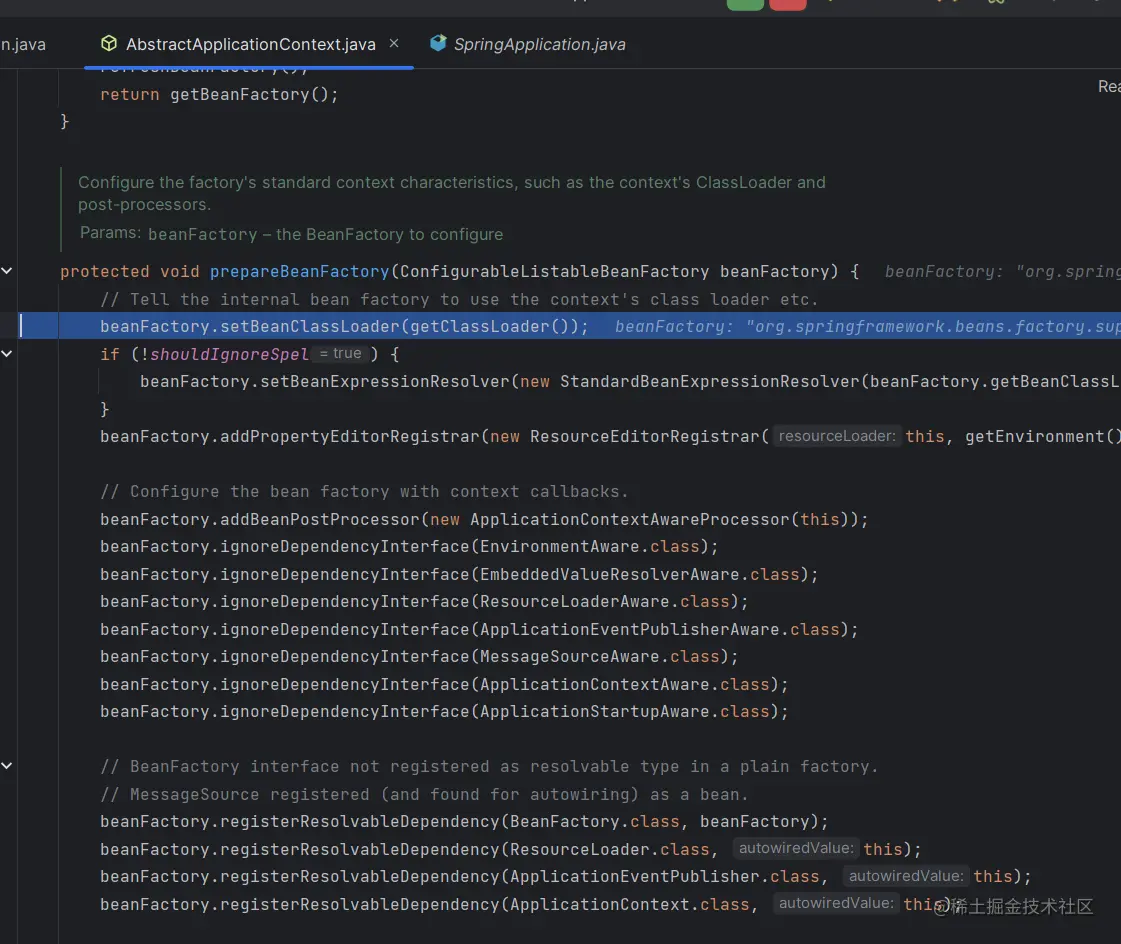Click autowiredValue hint on ApplicationContext.class line
1121x944 pixels.
click(836, 903)
